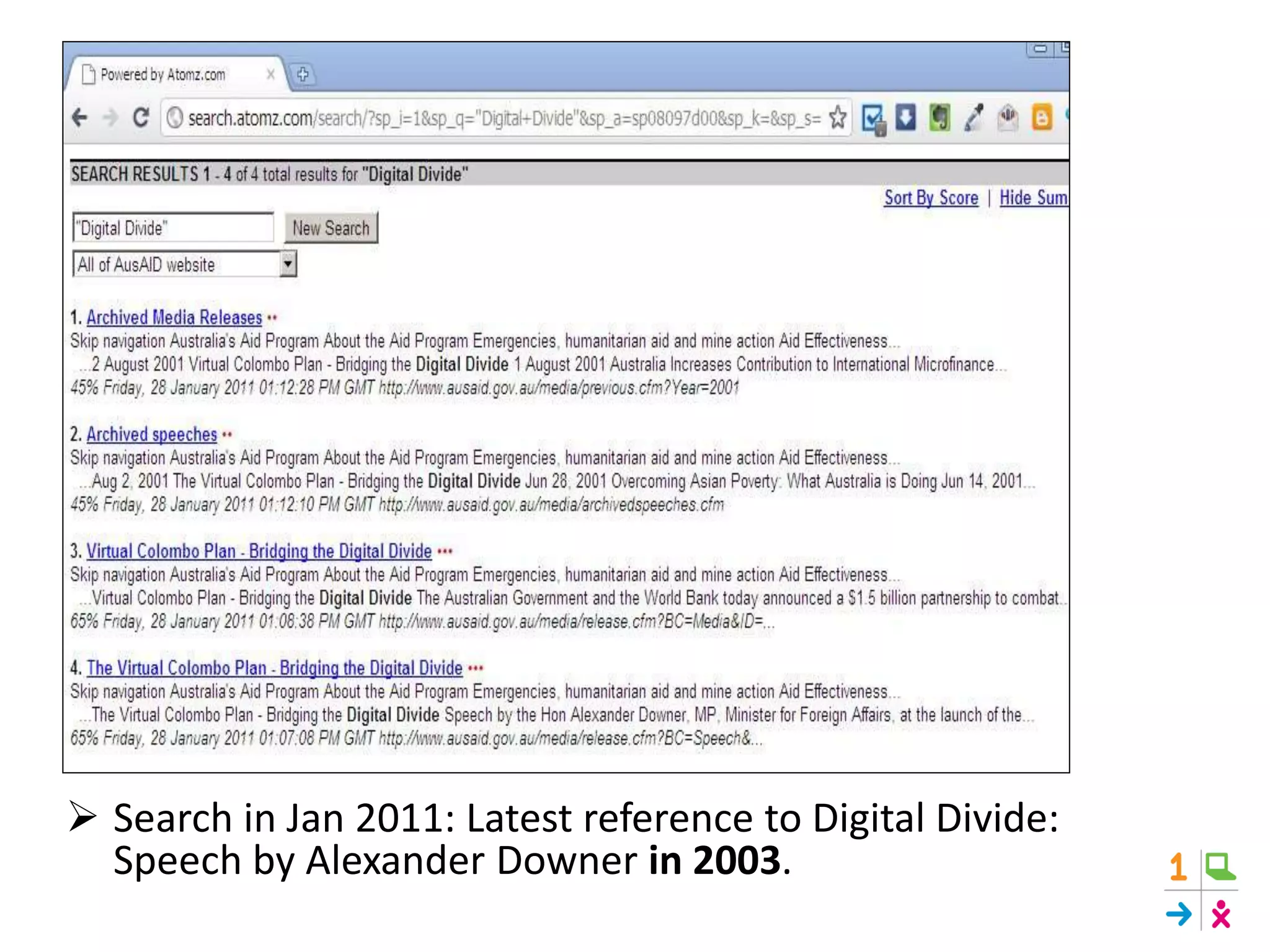Click the download arrow extension icon
The height and width of the screenshot is (952, 1270).
[x=905, y=117]
